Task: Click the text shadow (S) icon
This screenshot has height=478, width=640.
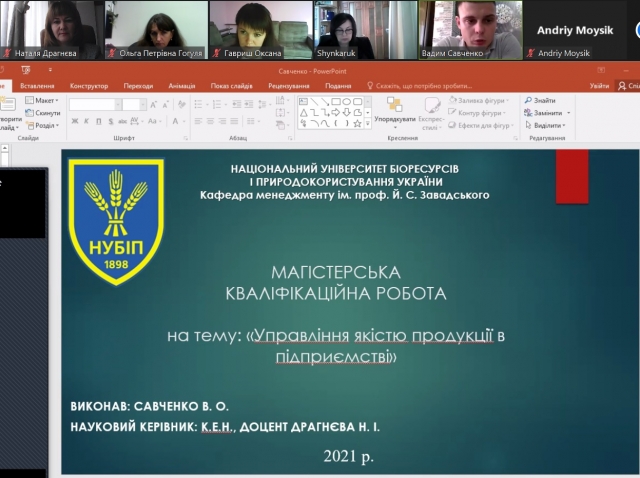Action: click(x=111, y=121)
